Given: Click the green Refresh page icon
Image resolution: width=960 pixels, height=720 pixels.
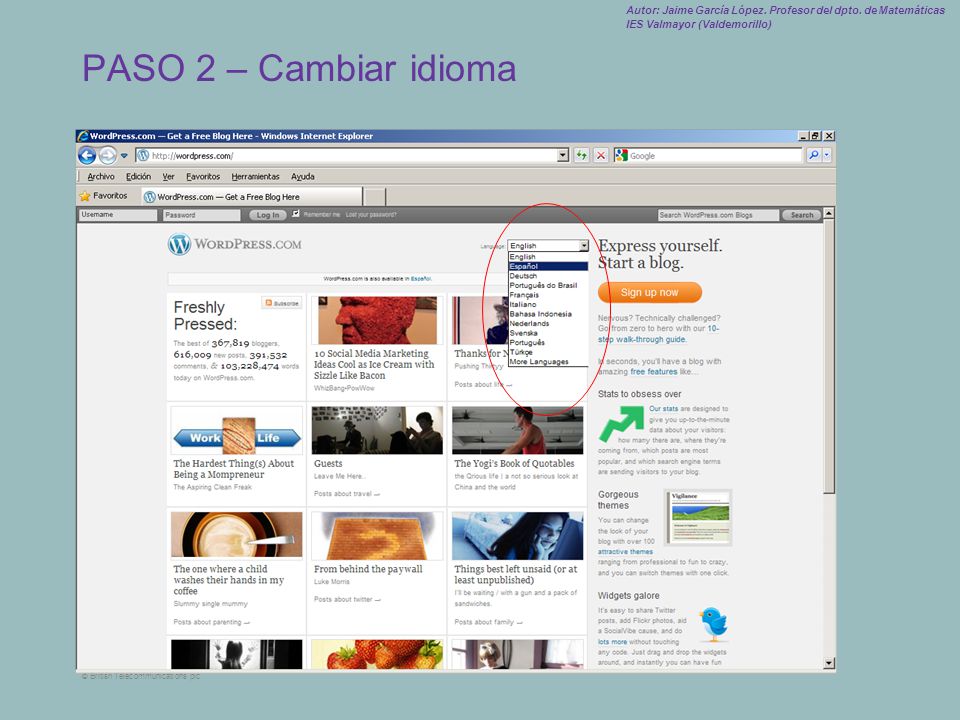Looking at the screenshot, I should tap(581, 156).
